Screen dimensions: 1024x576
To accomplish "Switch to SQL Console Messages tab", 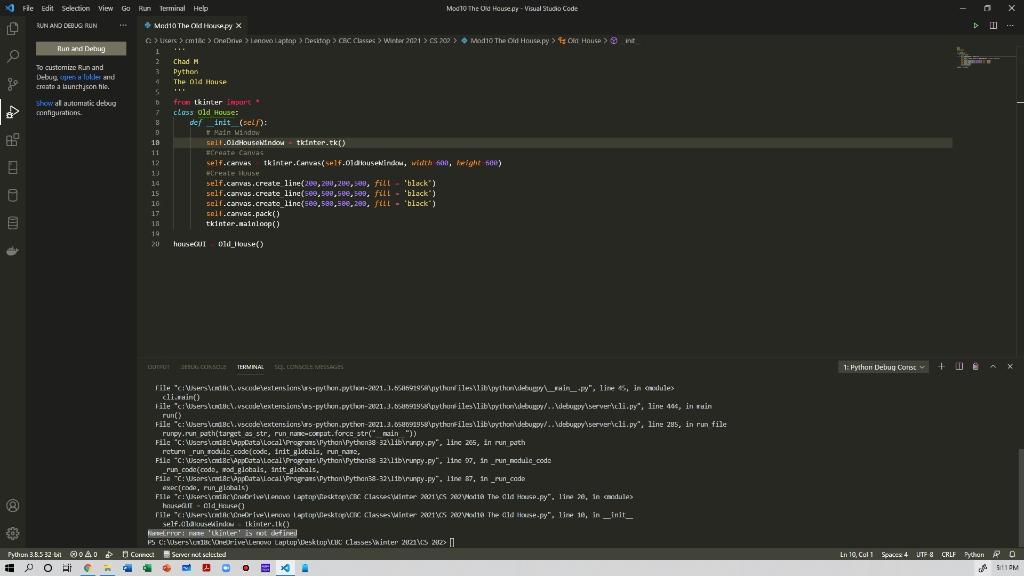I will click(308, 367).
